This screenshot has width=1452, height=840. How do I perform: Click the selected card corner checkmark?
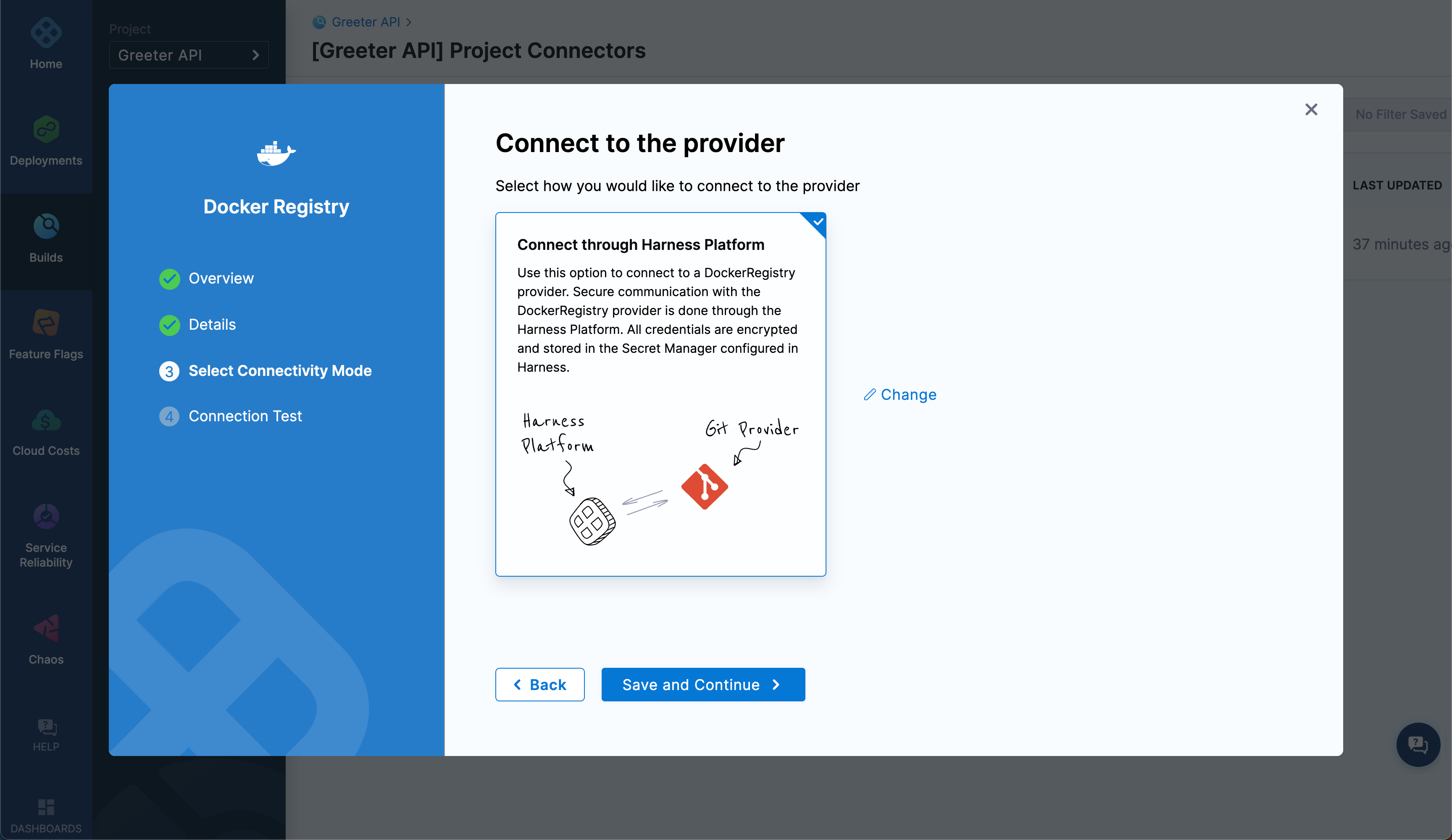point(818,222)
